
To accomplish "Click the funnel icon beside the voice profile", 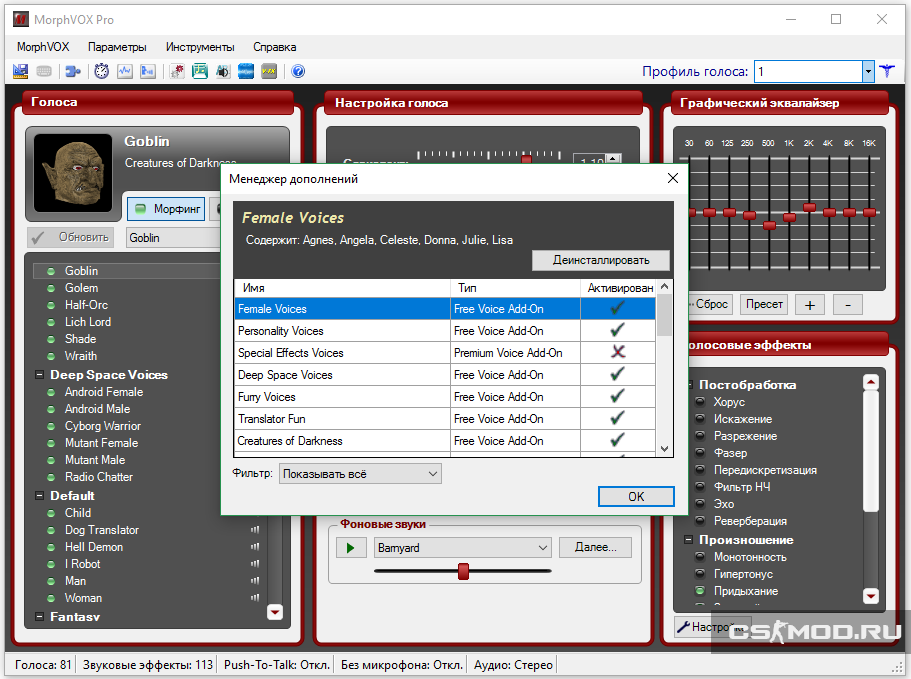I will [887, 71].
